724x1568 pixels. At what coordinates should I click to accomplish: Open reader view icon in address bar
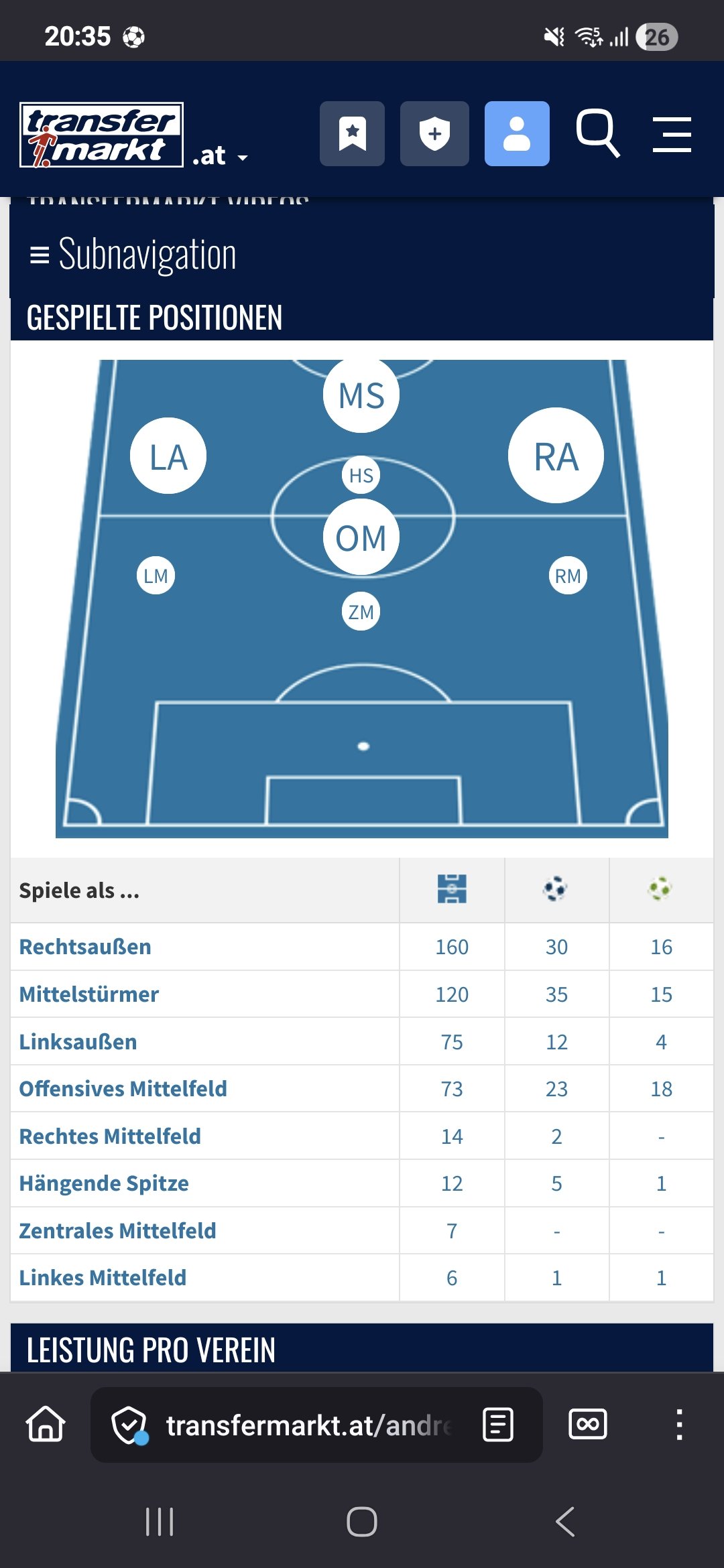498,1425
